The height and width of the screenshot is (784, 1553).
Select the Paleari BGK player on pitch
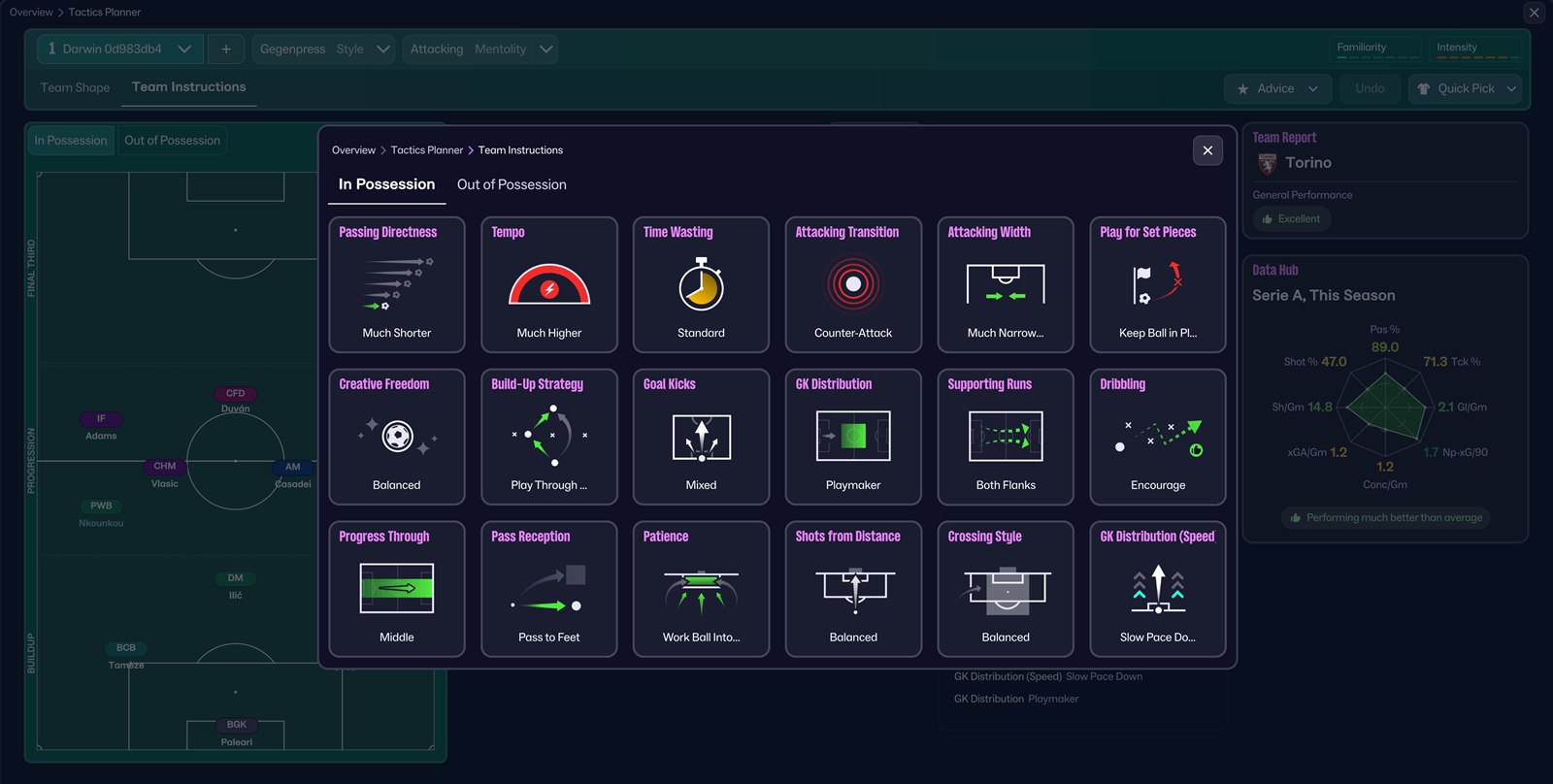click(x=236, y=733)
